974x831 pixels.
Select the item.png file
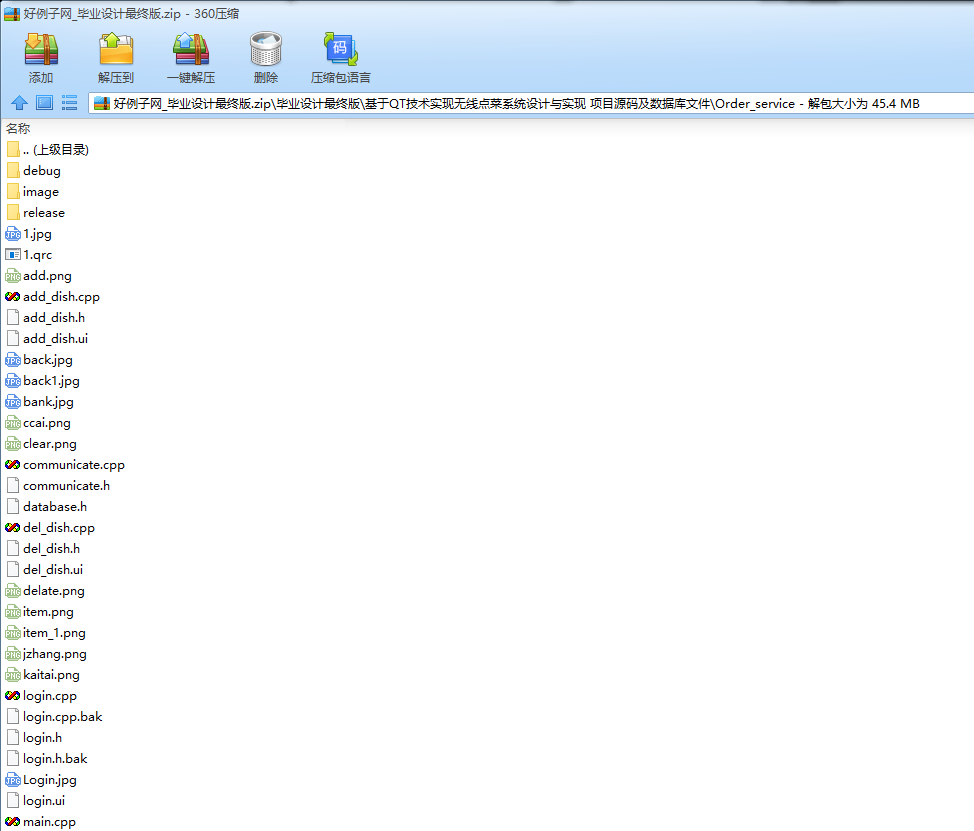(40, 612)
